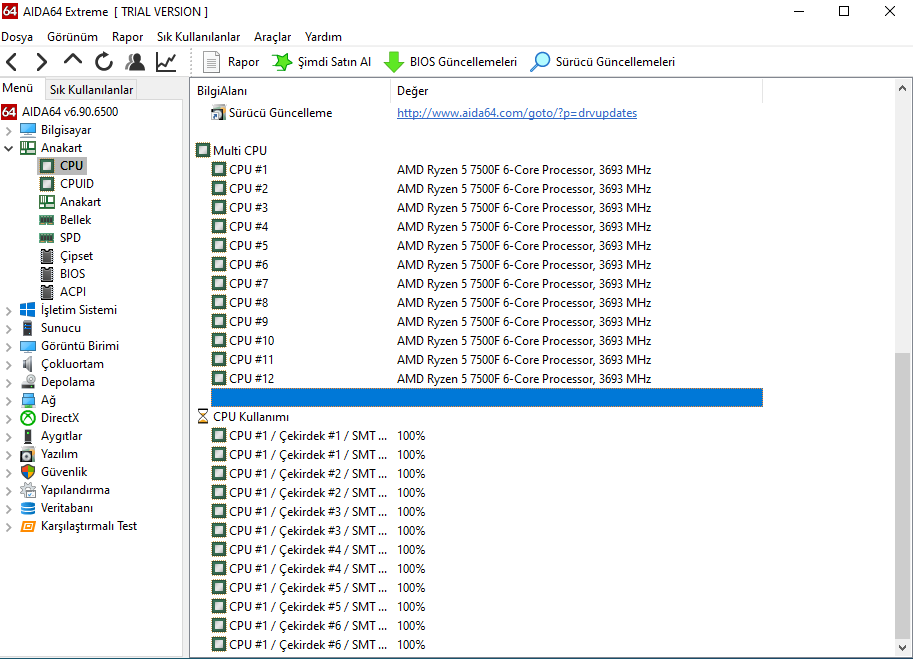Click the Çokluortam speaker icon
The height and width of the screenshot is (659, 913).
tap(27, 364)
